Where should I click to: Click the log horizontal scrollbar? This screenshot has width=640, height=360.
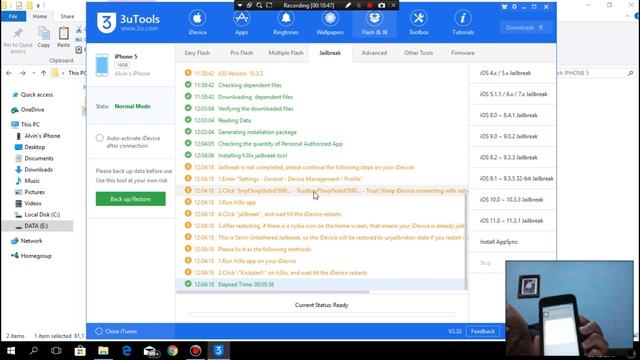tap(273, 292)
